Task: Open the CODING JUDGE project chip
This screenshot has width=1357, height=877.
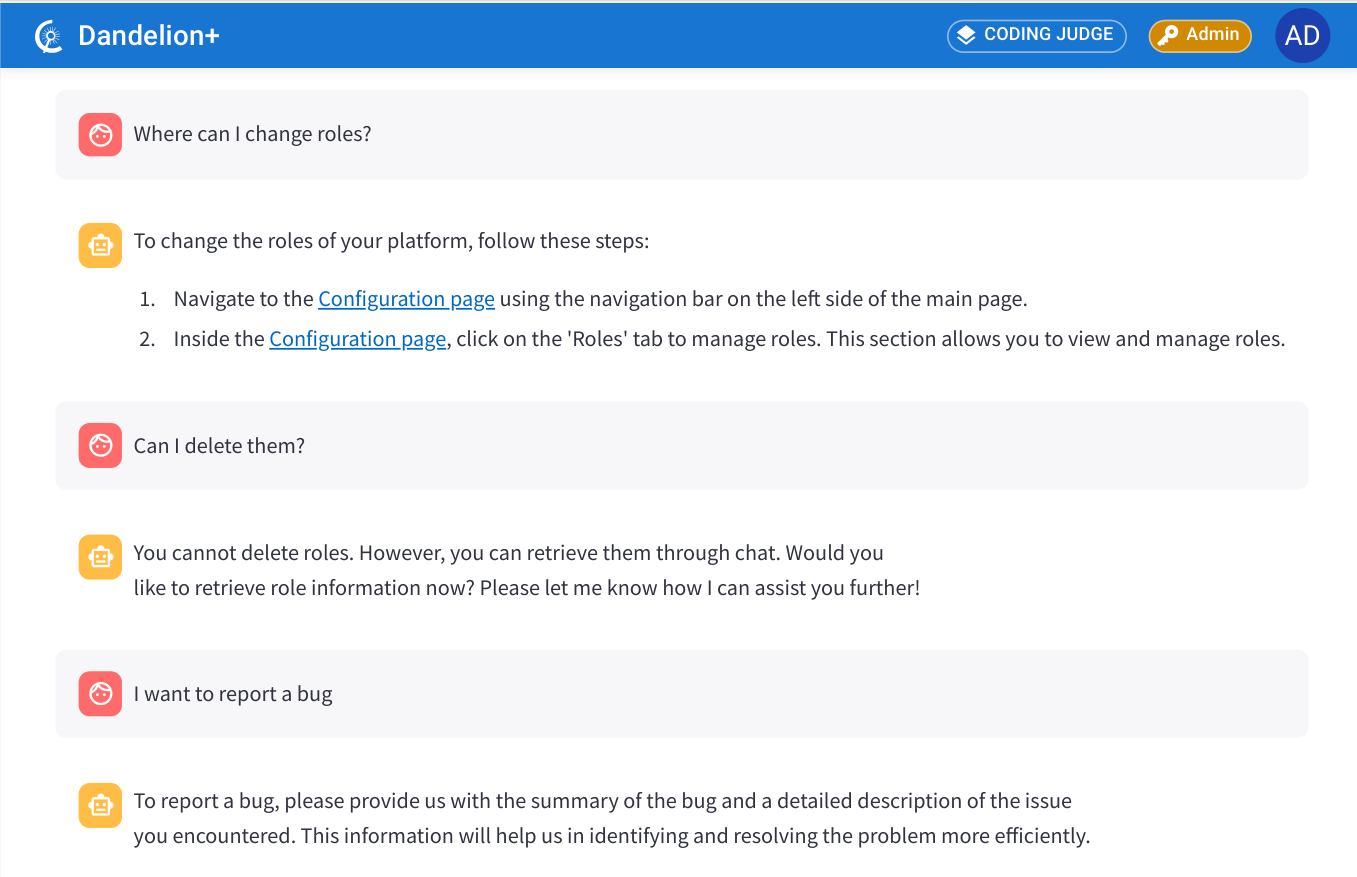Action: 1036,35
